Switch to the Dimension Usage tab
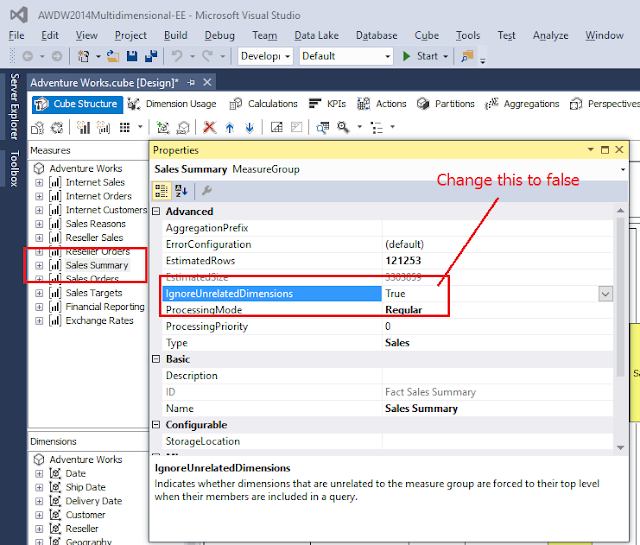Viewport: 640px width, 545px height. [x=171, y=104]
